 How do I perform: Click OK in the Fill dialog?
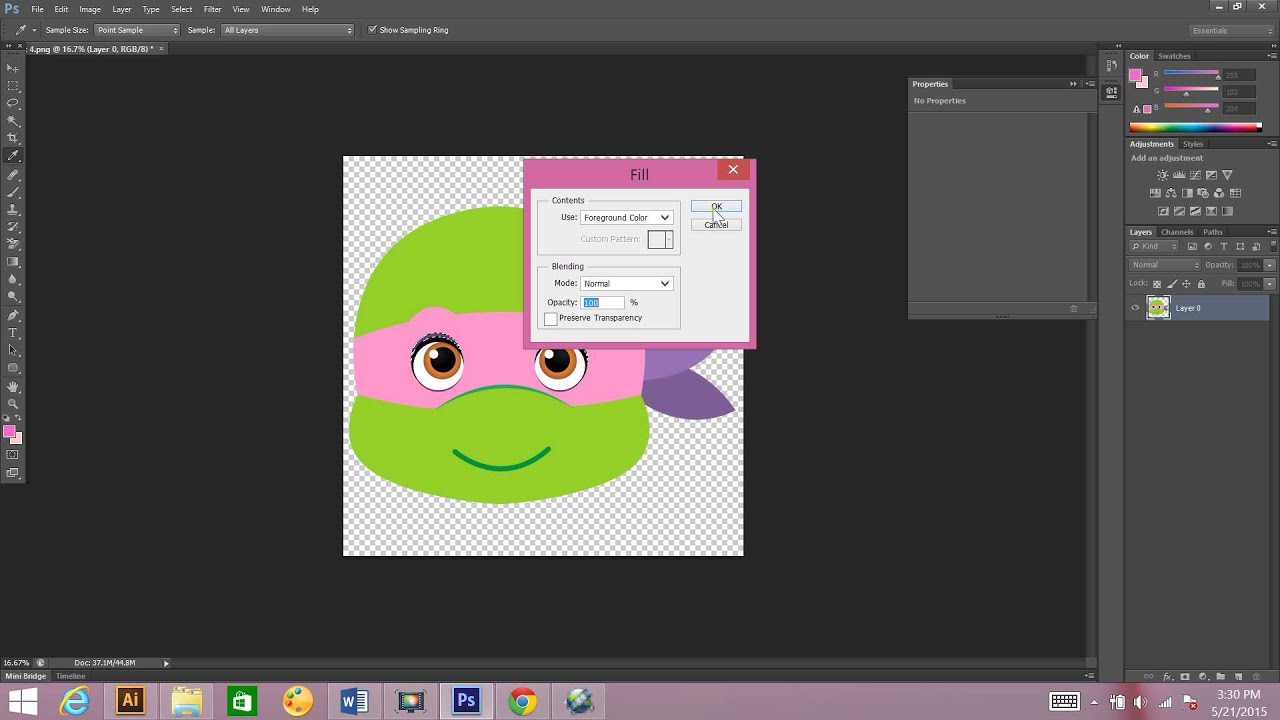point(716,206)
